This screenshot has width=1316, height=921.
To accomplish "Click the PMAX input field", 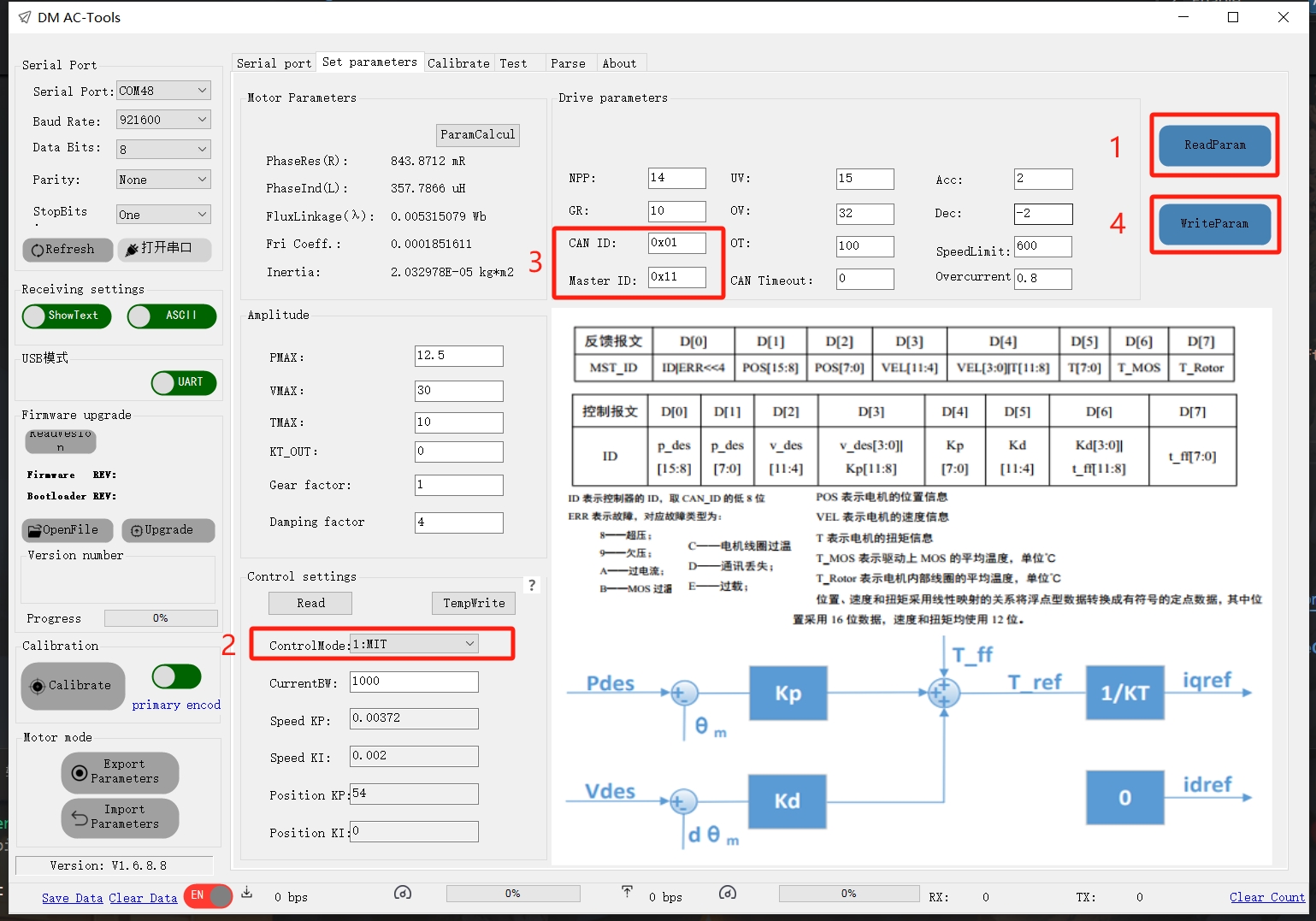I will click(x=459, y=356).
